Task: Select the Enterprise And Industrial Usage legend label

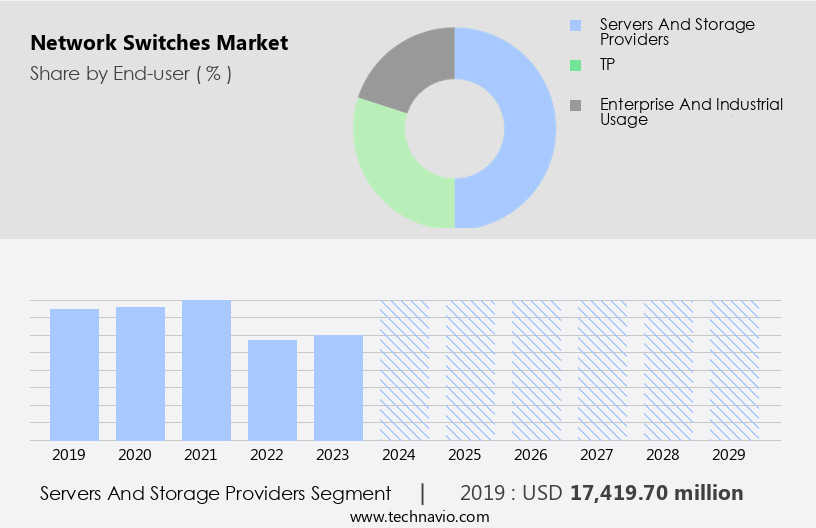Action: pos(691,111)
